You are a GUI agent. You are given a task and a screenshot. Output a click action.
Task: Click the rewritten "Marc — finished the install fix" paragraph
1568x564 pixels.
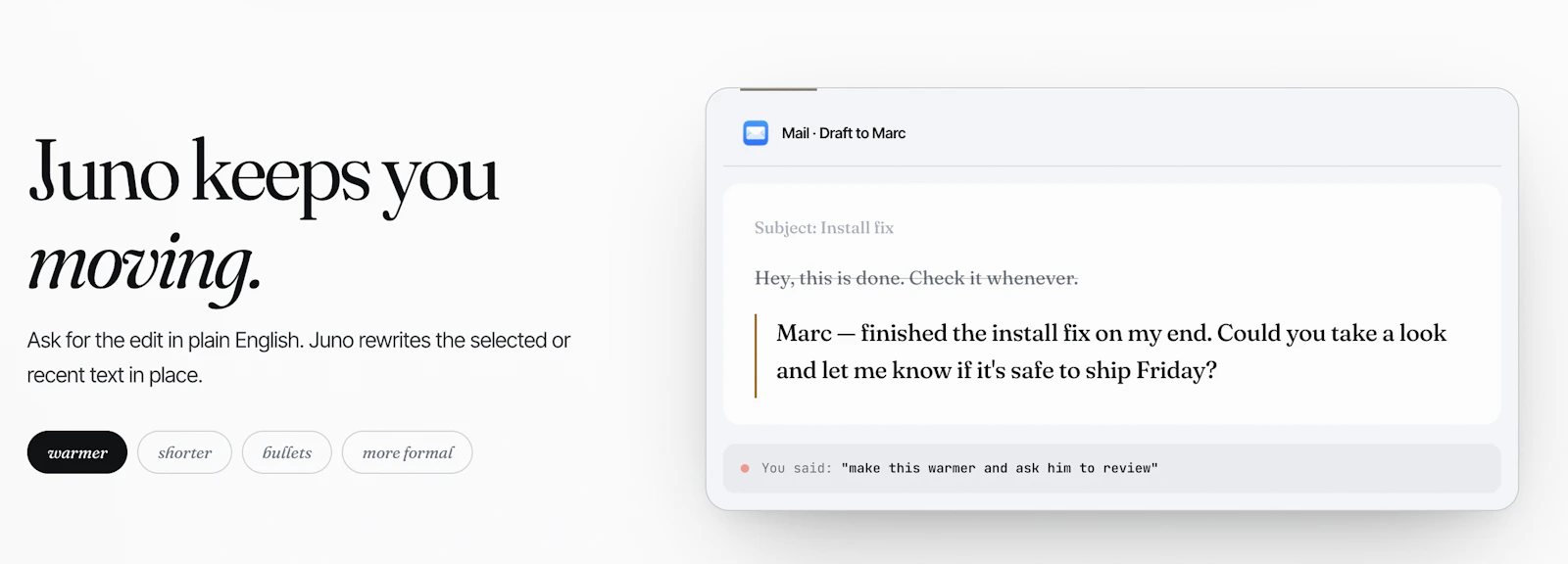click(1111, 352)
